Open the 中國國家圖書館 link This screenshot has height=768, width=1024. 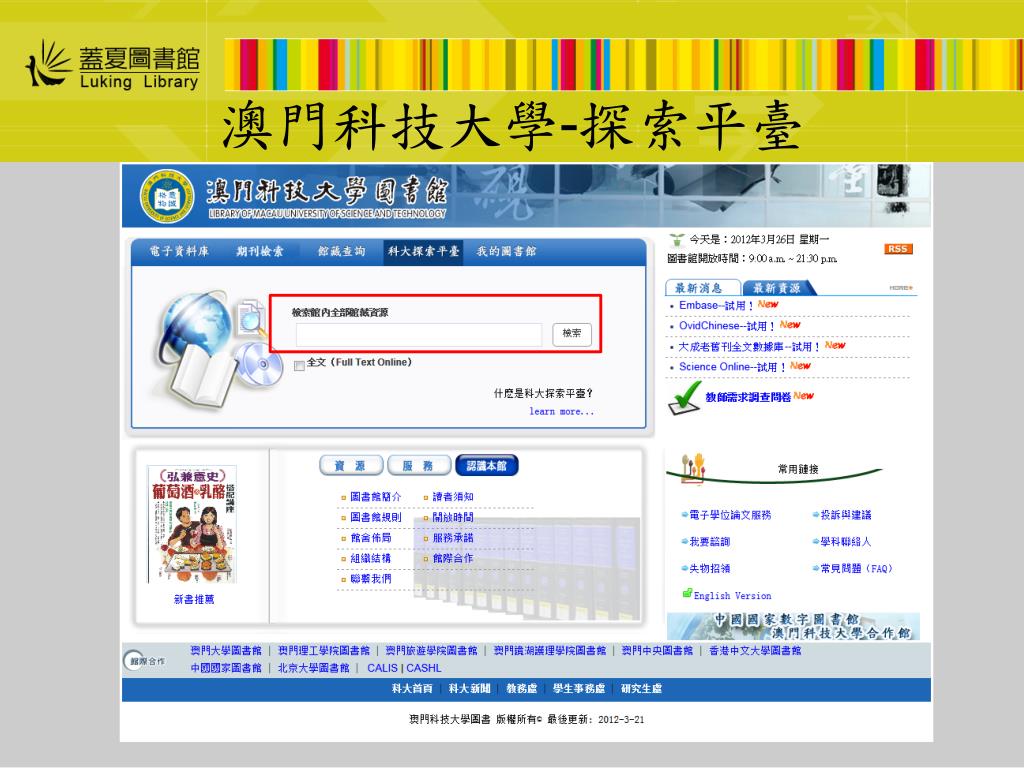pyautogui.click(x=226, y=668)
